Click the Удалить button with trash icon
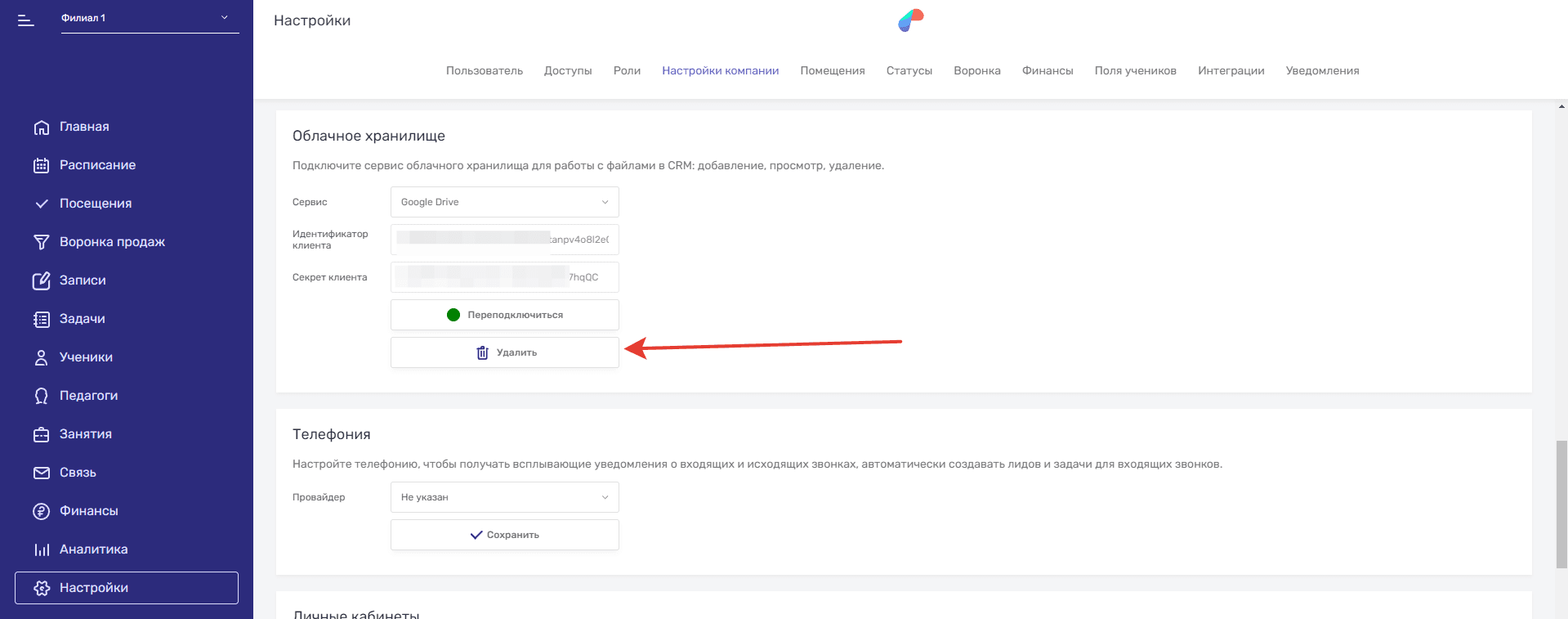 pos(504,352)
